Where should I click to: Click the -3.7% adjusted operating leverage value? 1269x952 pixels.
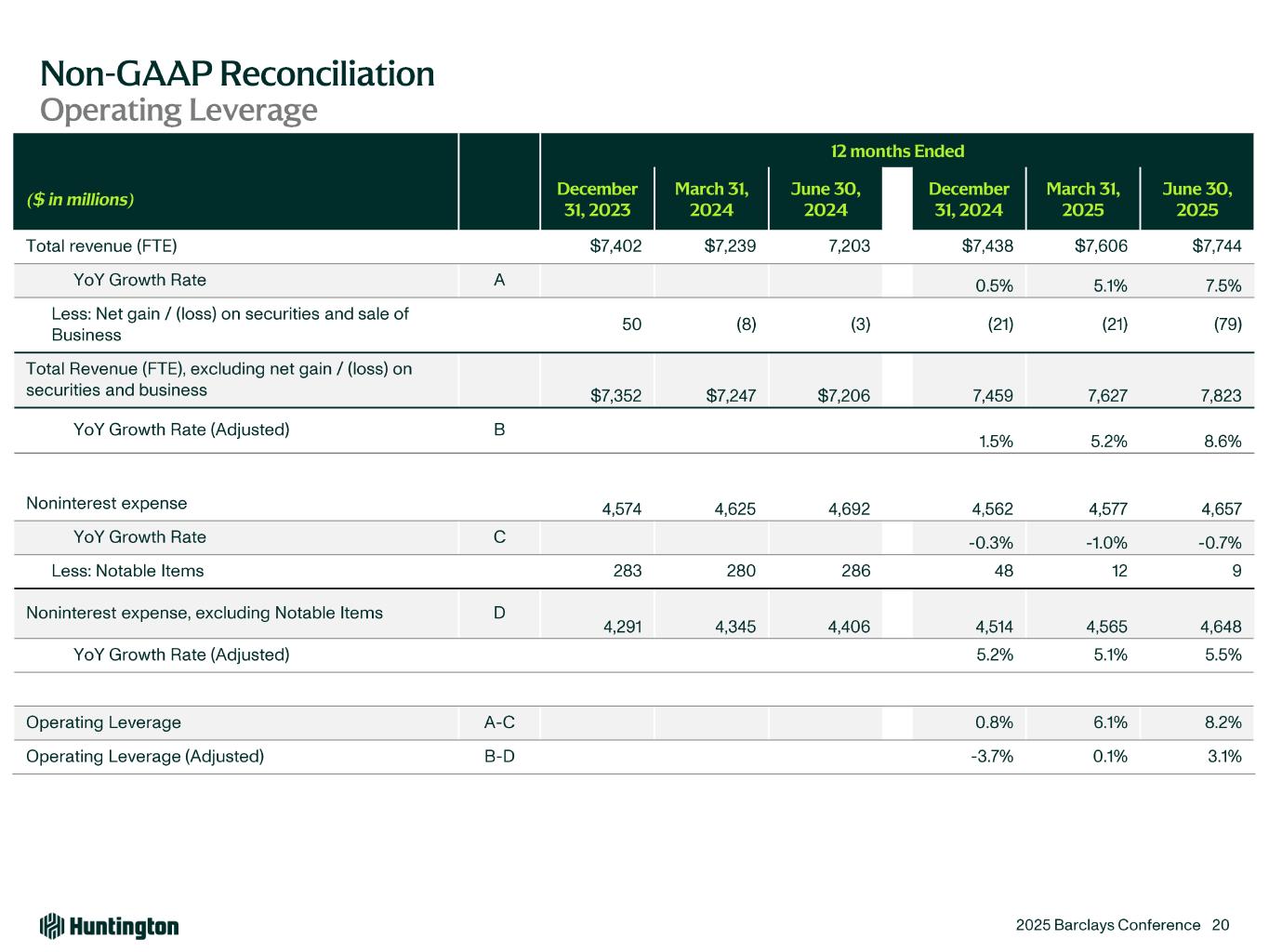992,756
